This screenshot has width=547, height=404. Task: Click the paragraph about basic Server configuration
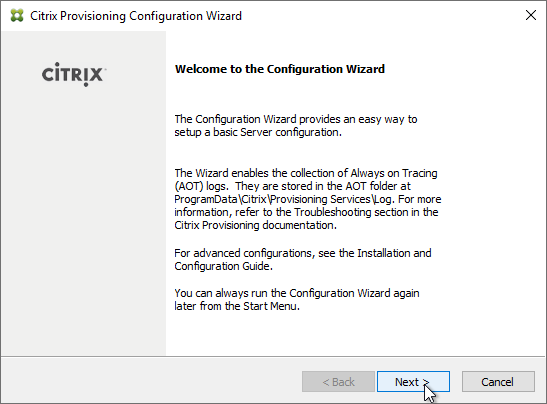coord(296,126)
